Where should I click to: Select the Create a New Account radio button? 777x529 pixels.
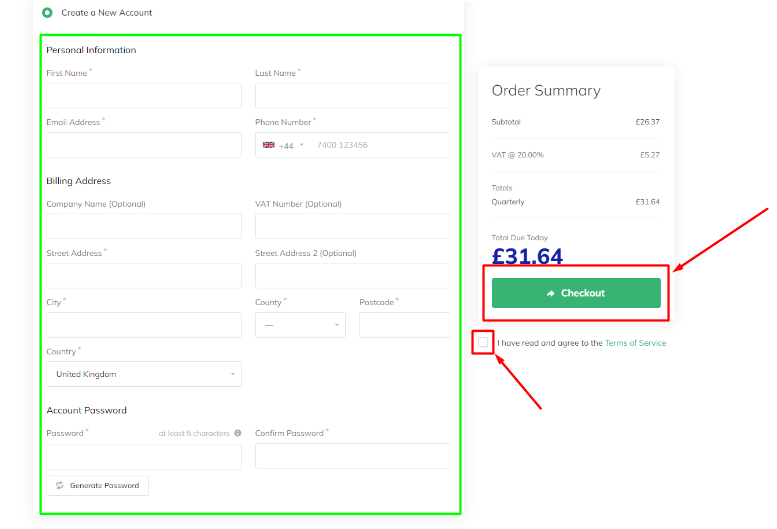(48, 12)
